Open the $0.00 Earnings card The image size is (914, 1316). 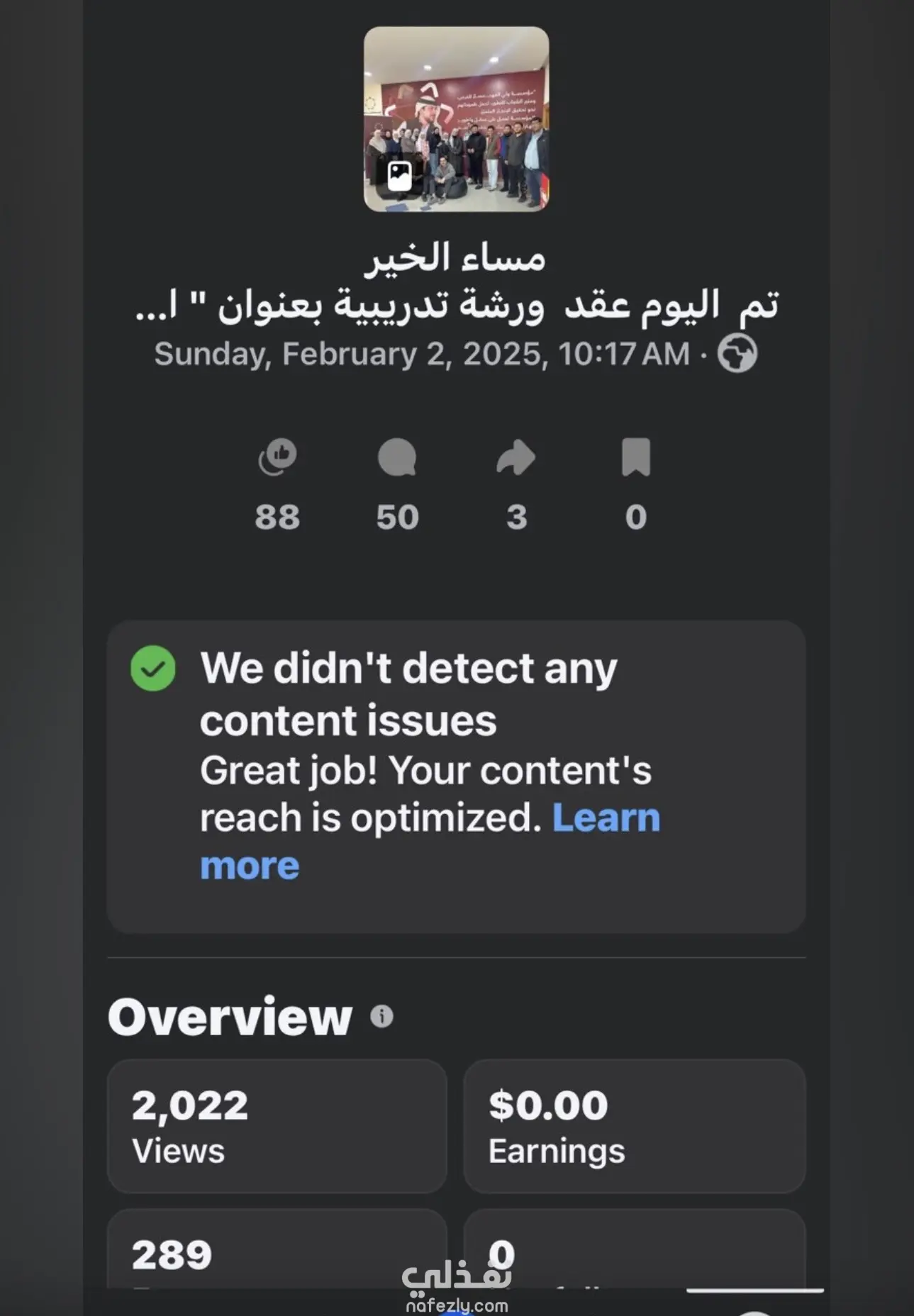[635, 1126]
